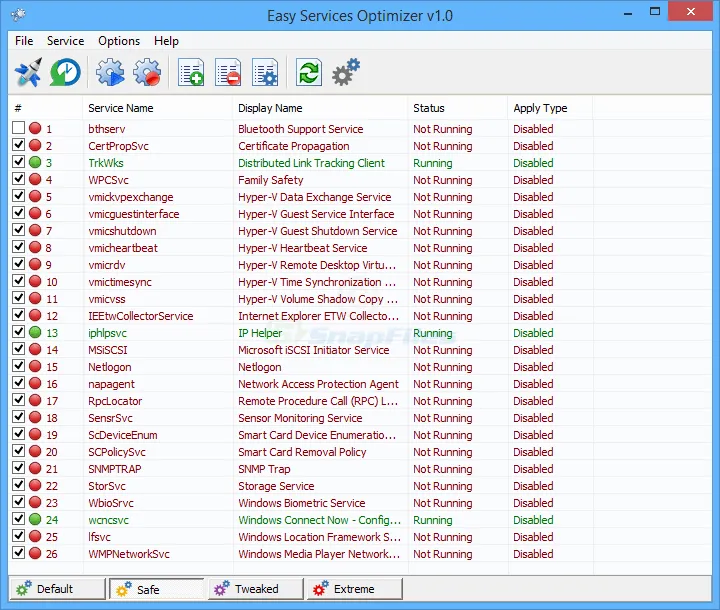The width and height of the screenshot is (720, 610).
Task: Click the list with red minus icon
Action: point(228,73)
